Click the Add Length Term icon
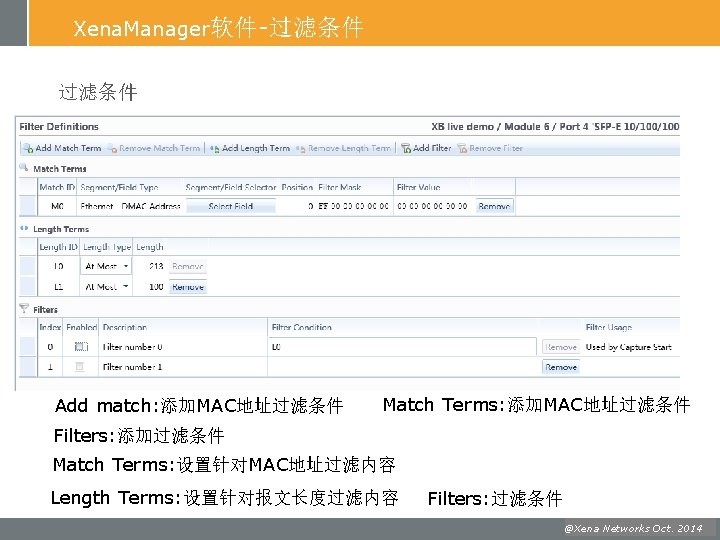 [x=214, y=148]
